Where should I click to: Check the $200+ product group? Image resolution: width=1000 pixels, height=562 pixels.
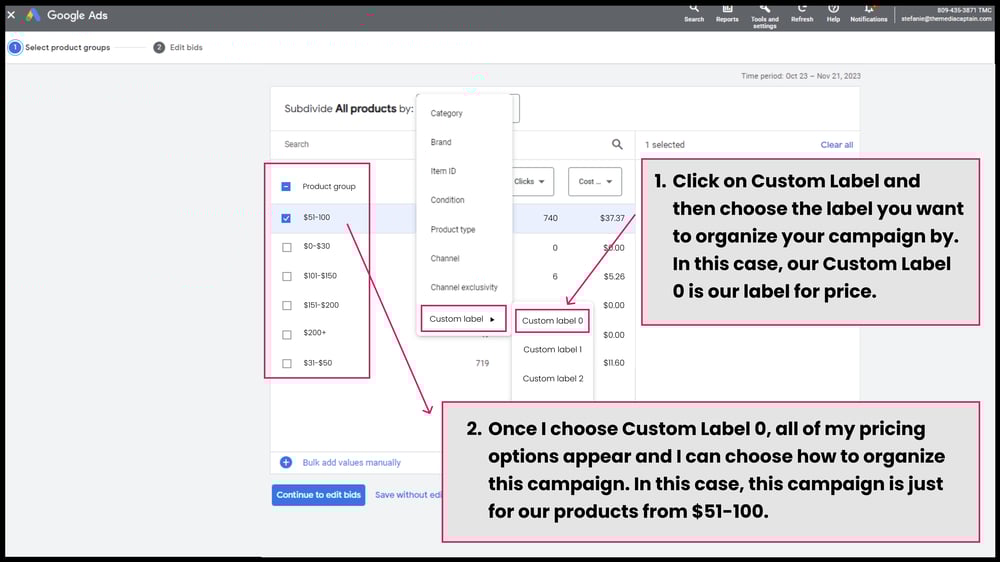pyautogui.click(x=286, y=334)
